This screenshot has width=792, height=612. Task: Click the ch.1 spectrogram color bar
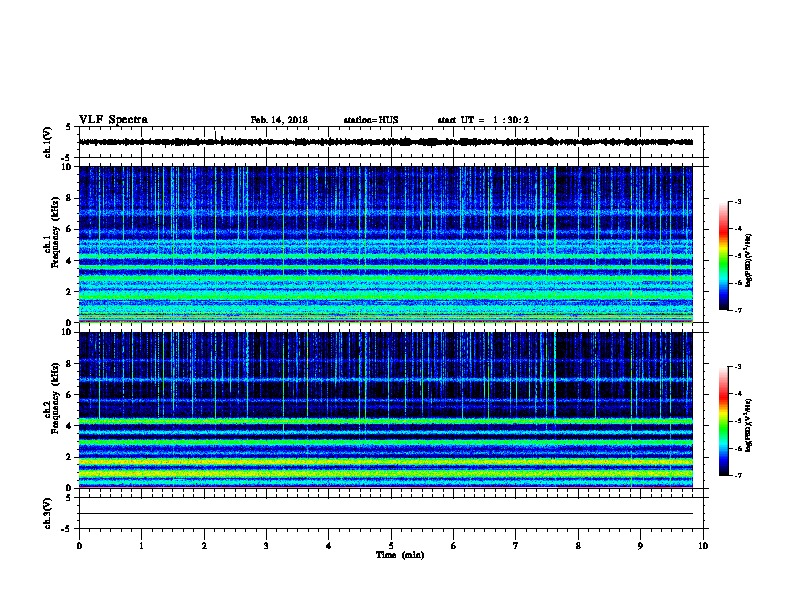pos(724,256)
